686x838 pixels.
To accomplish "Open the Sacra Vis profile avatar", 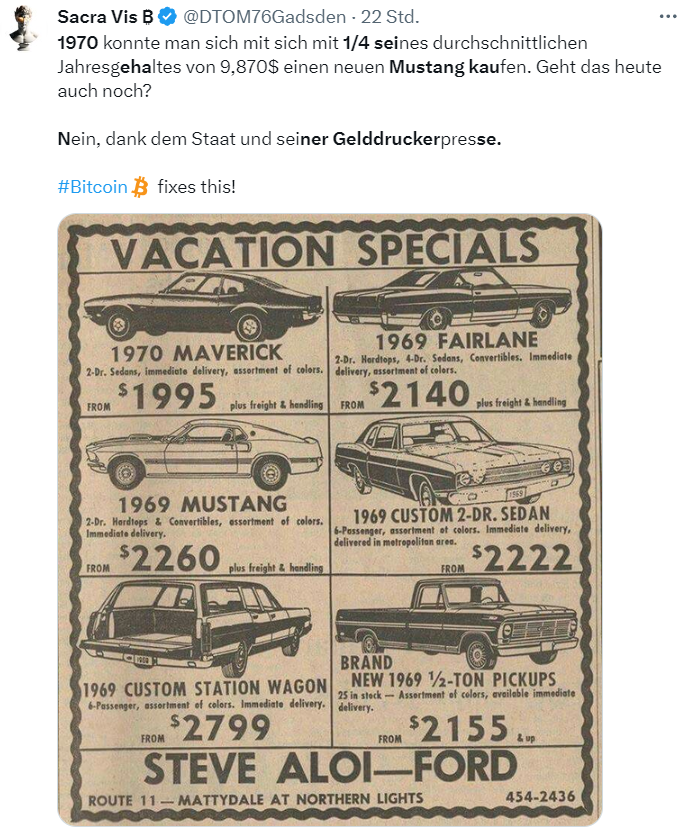I will point(24,27).
